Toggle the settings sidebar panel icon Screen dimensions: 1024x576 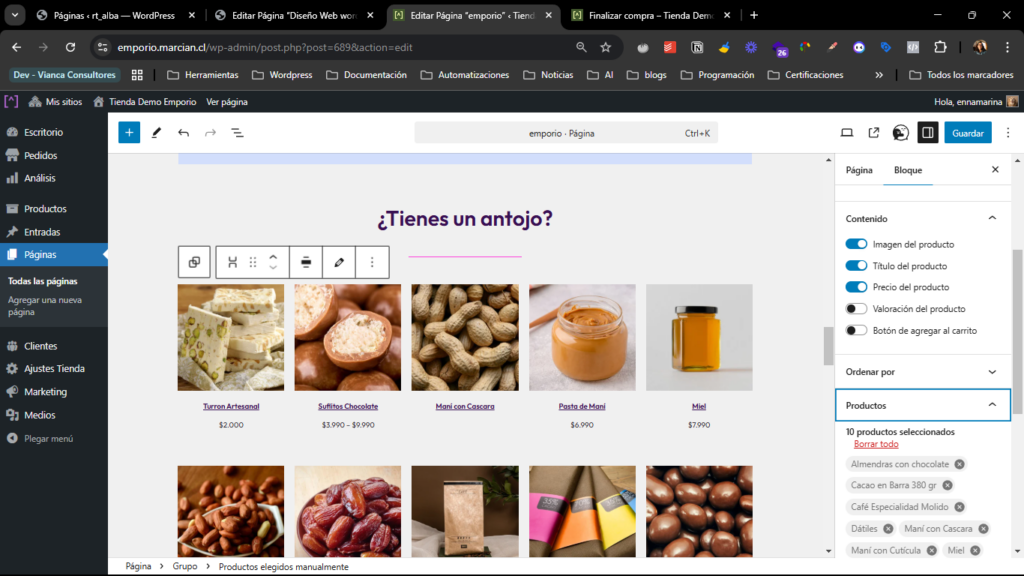point(927,132)
